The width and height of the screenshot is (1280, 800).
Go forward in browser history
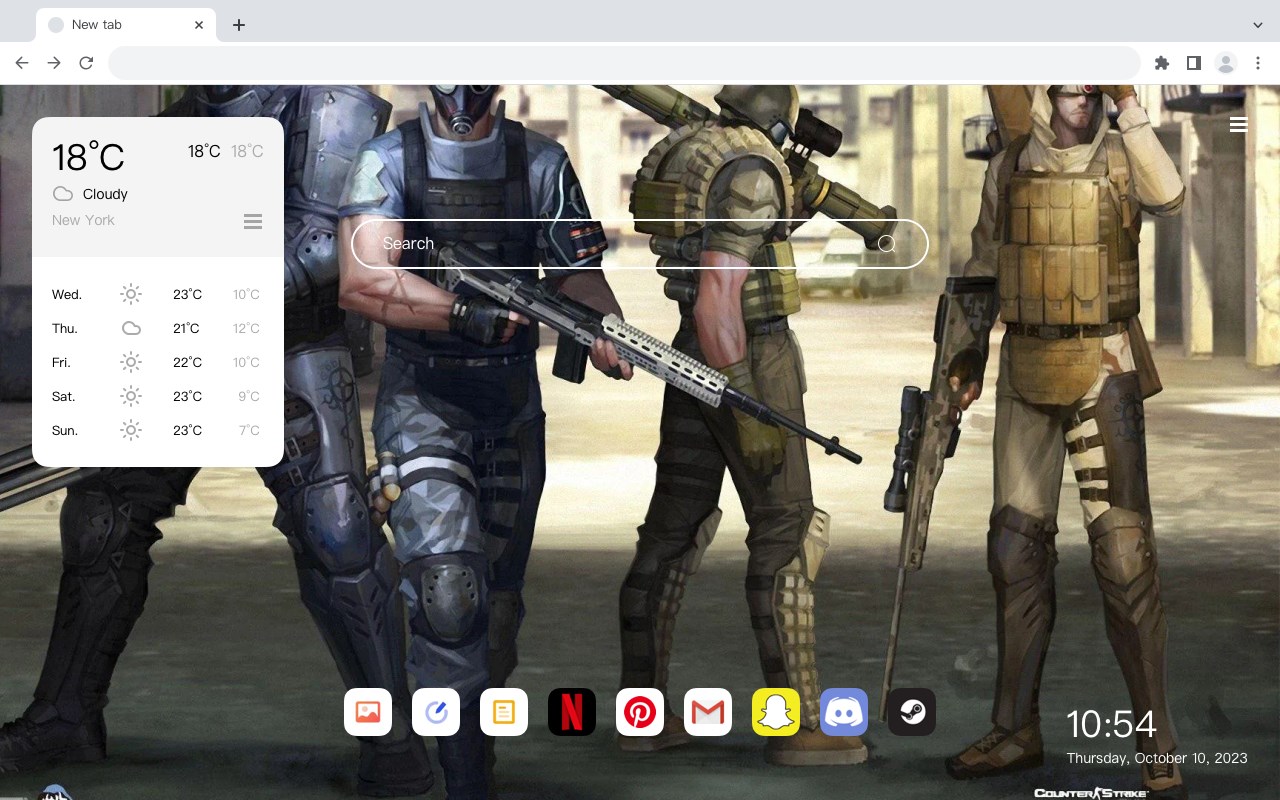tap(54, 63)
